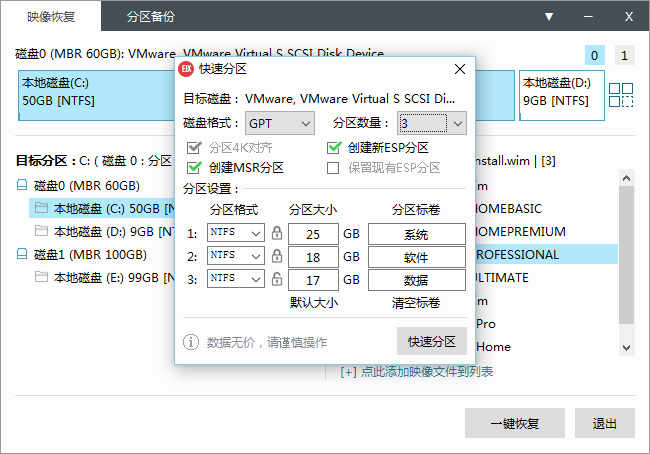Click the partition grid layout icon
This screenshot has width=650, height=454.
pyautogui.click(x=621, y=95)
